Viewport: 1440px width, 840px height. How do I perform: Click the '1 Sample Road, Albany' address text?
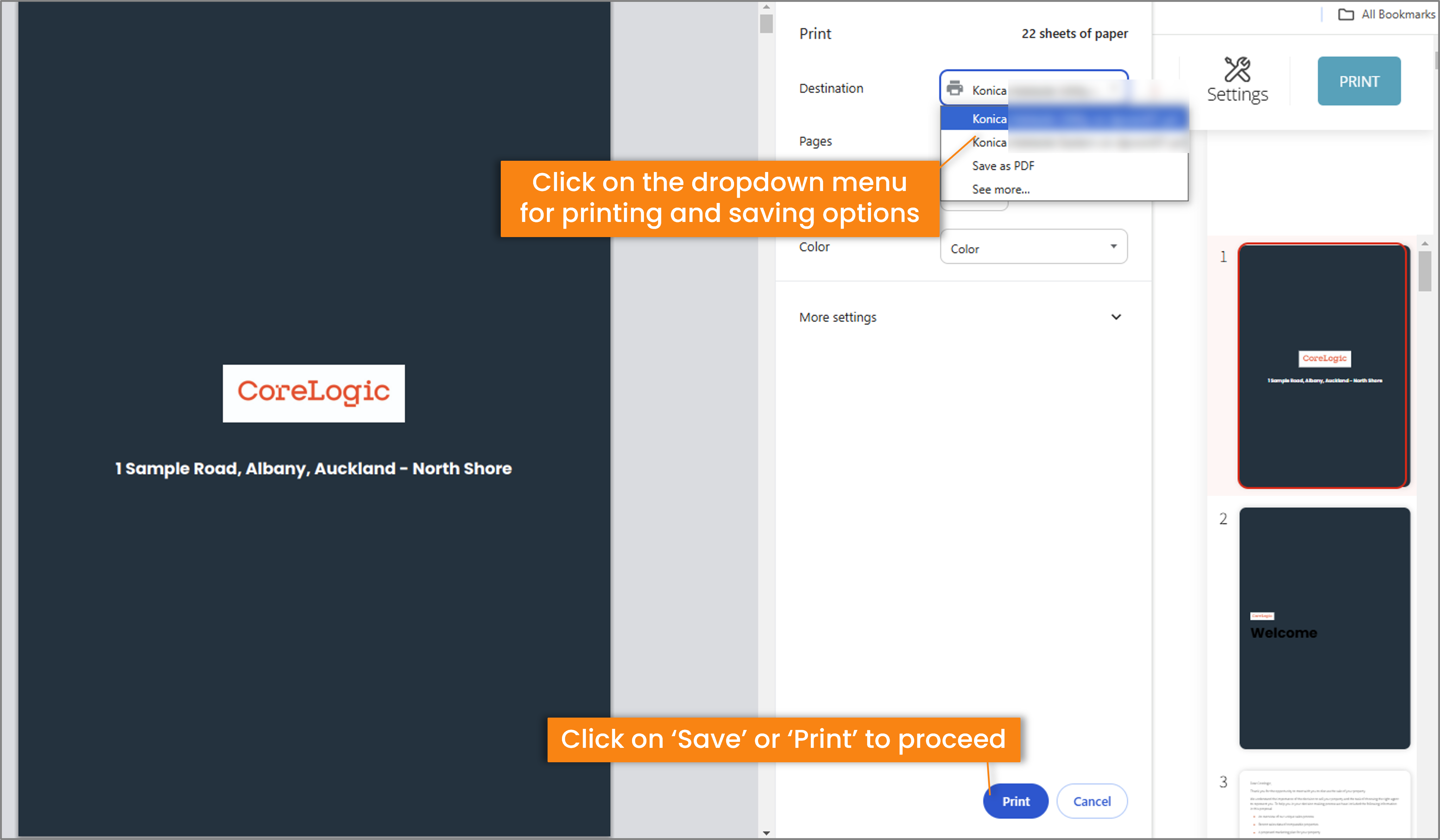pos(313,468)
